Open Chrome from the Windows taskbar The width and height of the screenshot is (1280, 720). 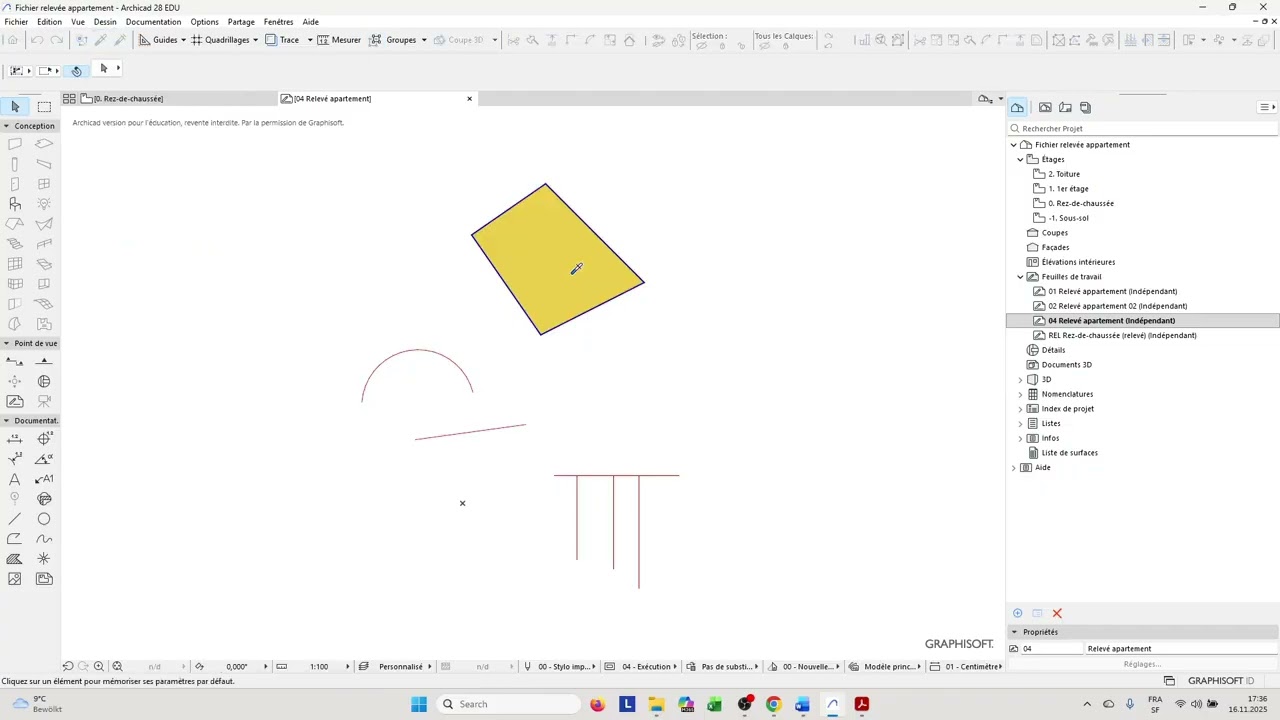pos(773,704)
